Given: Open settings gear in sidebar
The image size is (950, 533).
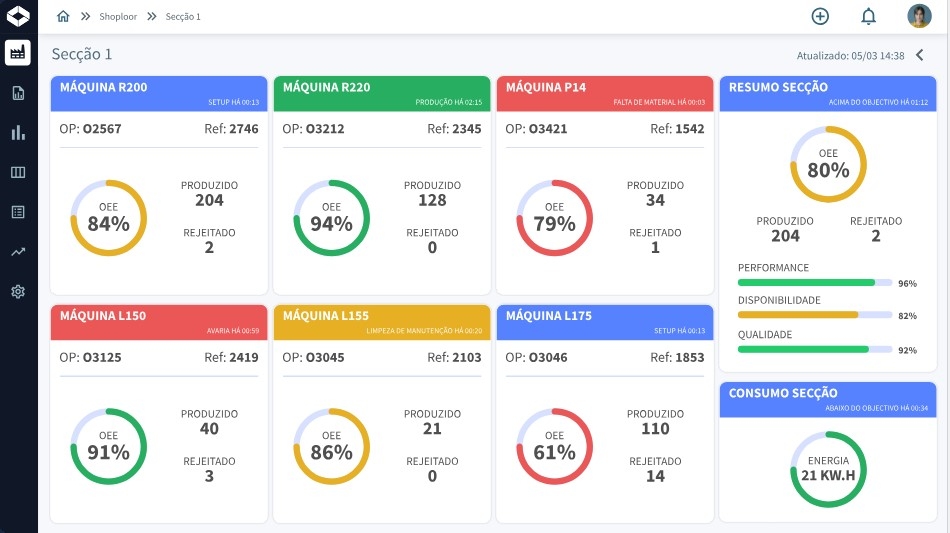Looking at the screenshot, I should (x=18, y=292).
